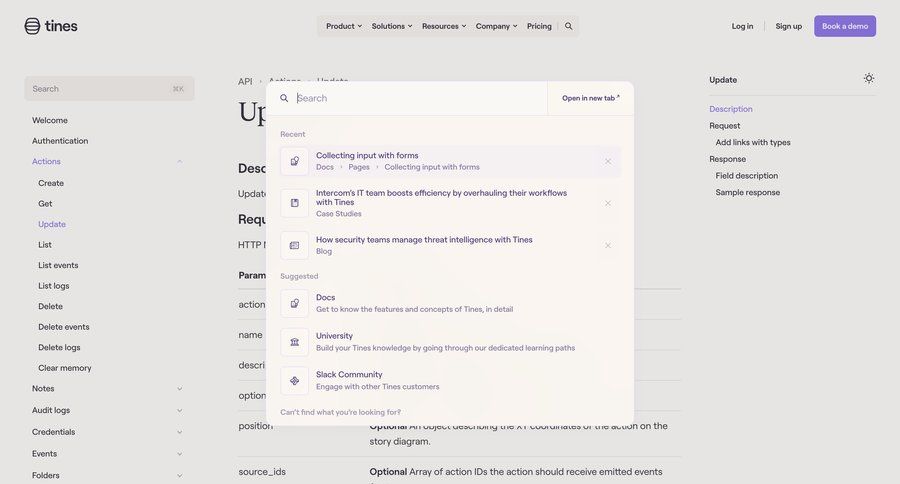Open the Solutions dropdown menu

(391, 26)
